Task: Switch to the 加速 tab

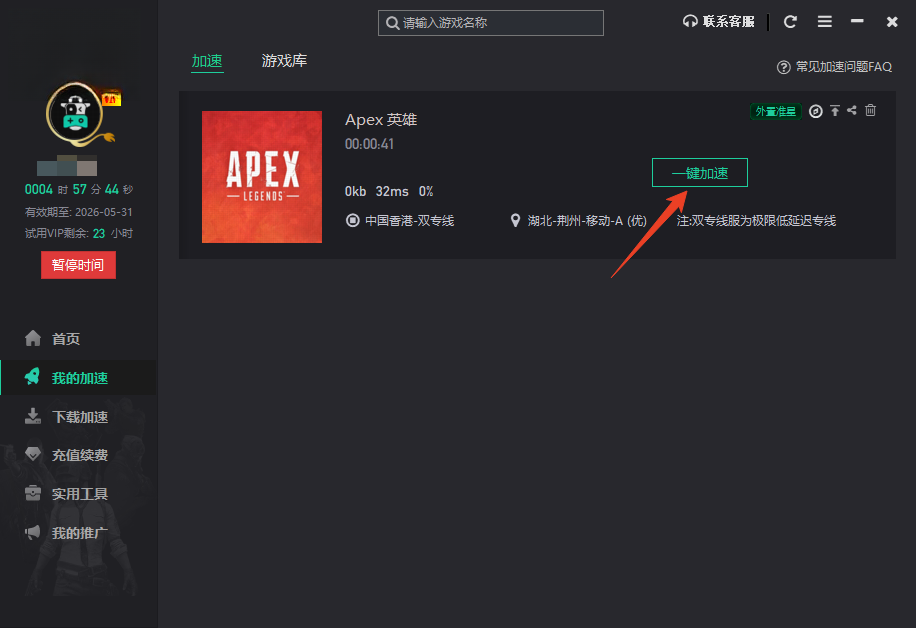Action: click(x=207, y=61)
